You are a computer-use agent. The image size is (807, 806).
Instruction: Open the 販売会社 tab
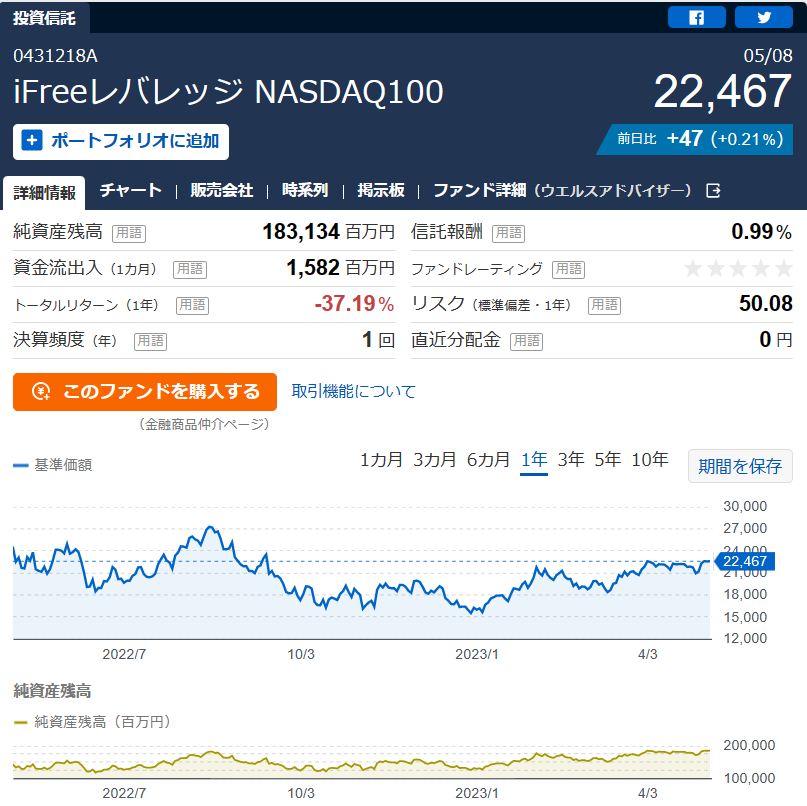[x=222, y=190]
